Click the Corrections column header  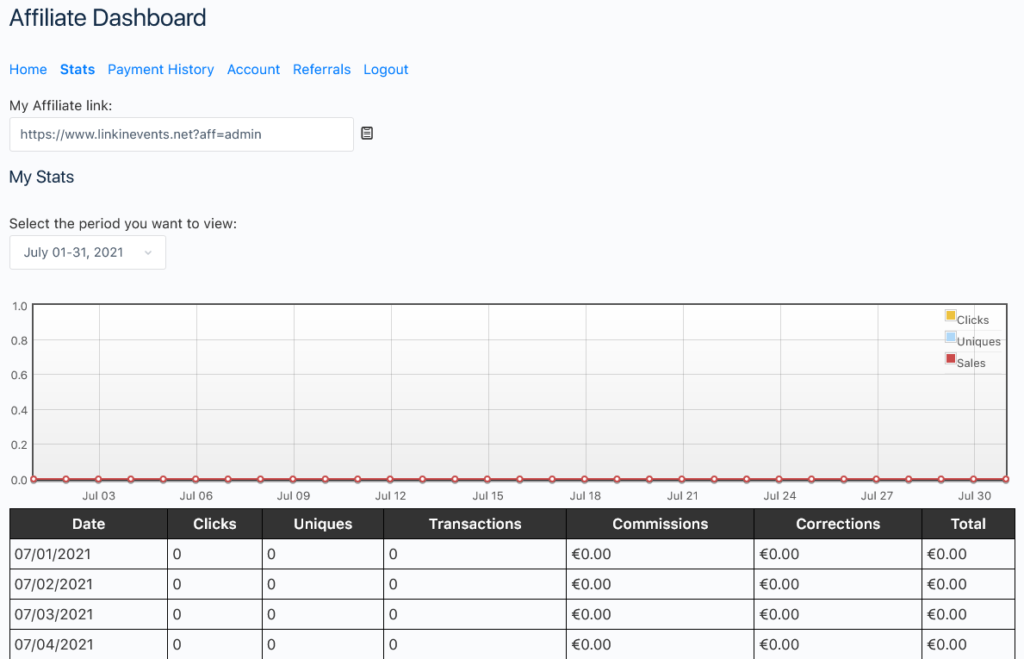point(838,524)
